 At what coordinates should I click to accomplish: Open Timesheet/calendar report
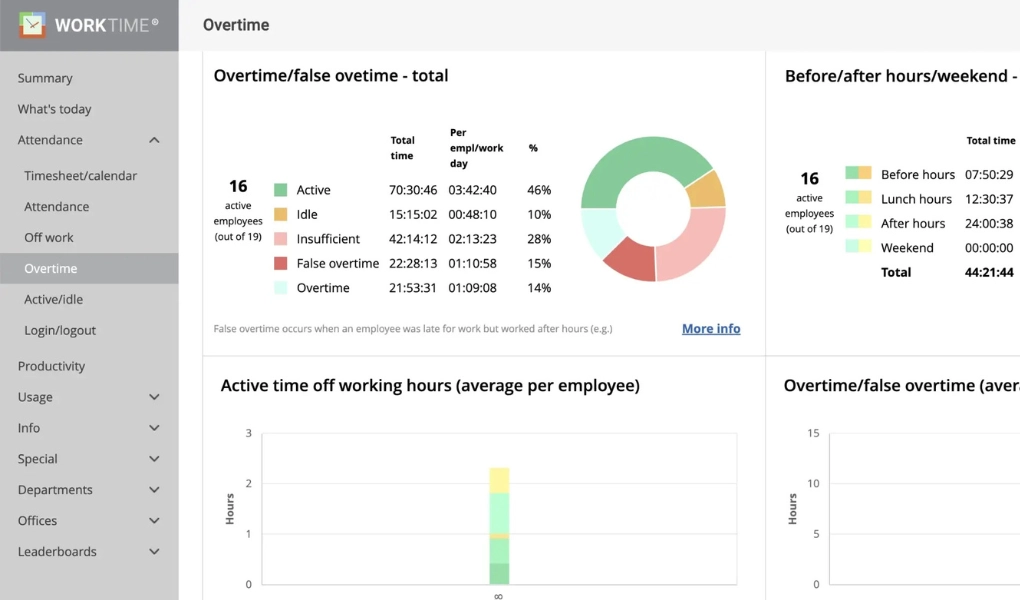(80, 176)
